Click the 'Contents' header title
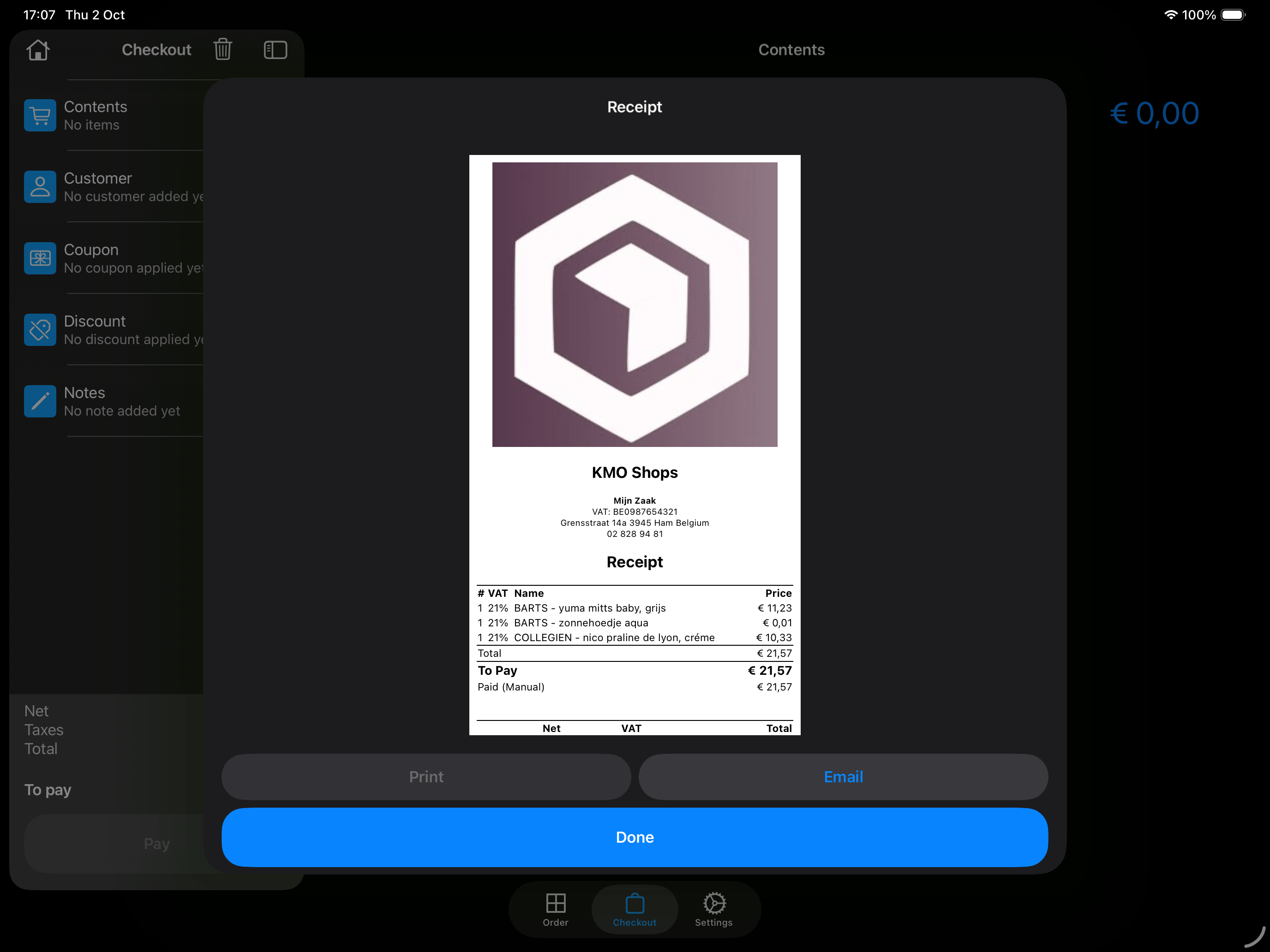The width and height of the screenshot is (1270, 952). coord(791,50)
